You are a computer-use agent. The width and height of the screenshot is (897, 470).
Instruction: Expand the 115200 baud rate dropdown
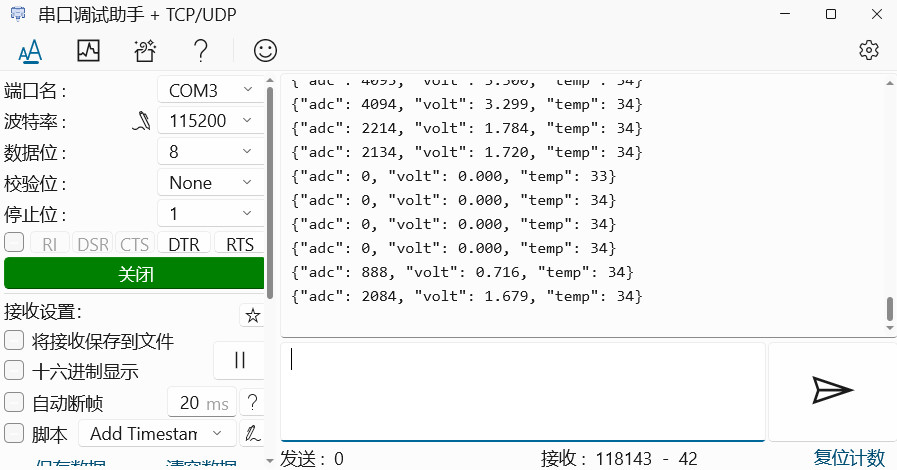[x=211, y=121]
